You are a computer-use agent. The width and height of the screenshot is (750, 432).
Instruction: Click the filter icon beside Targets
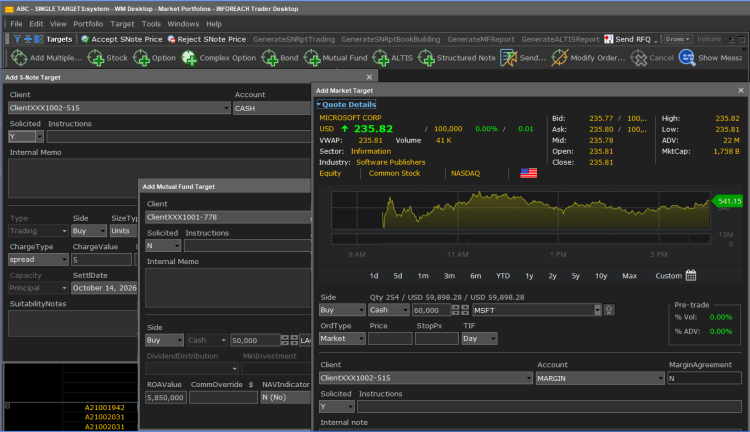[17, 39]
